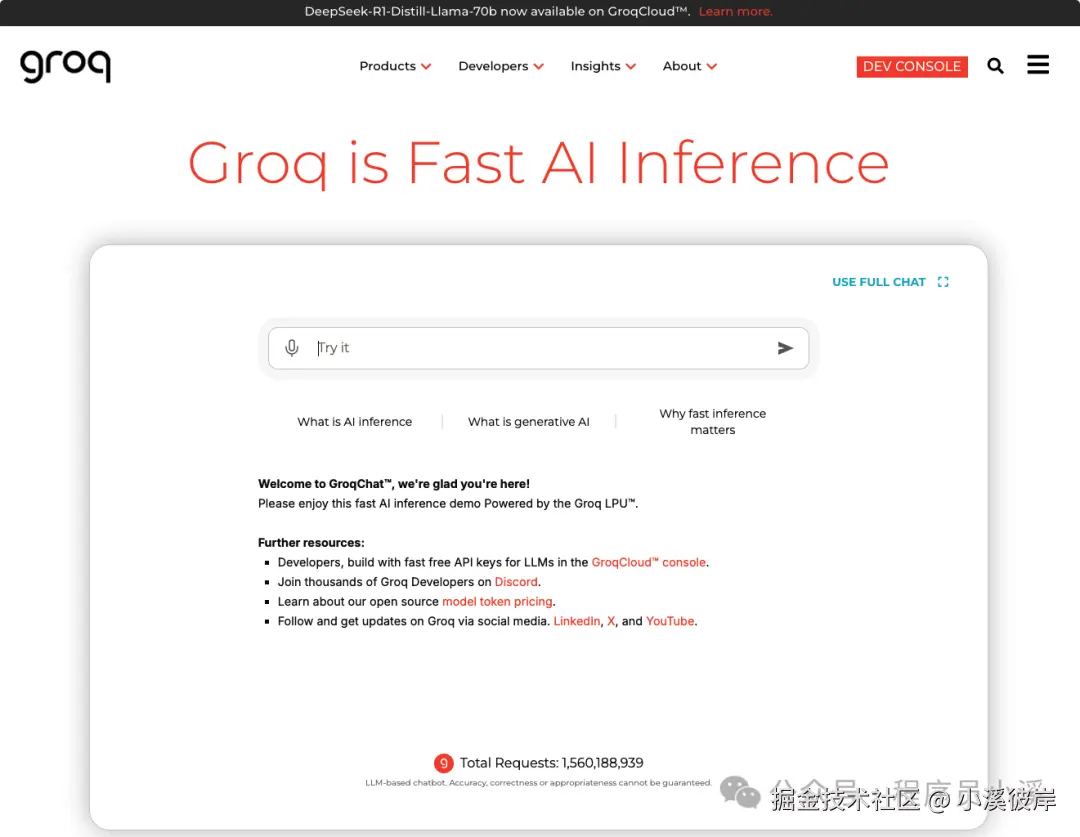This screenshot has width=1080, height=837.
Task: Click the 'Further resources:' label
Action: click(311, 543)
